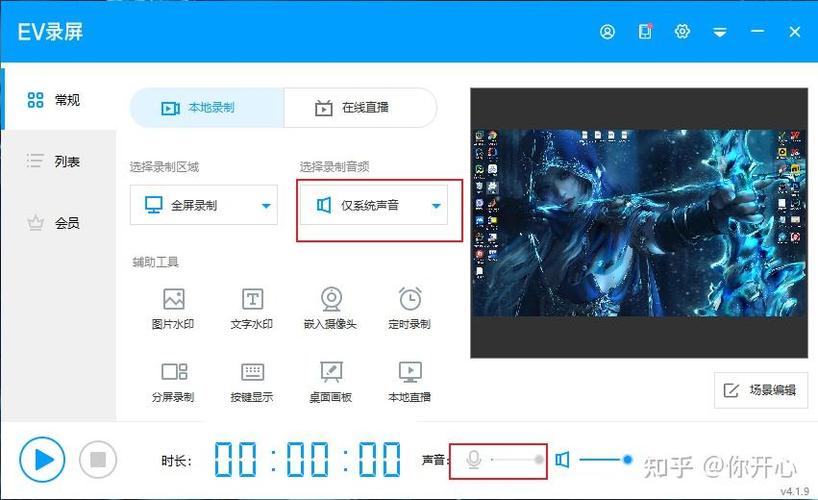
Task: Click the EV录屏 application title
Action: [x=50, y=32]
